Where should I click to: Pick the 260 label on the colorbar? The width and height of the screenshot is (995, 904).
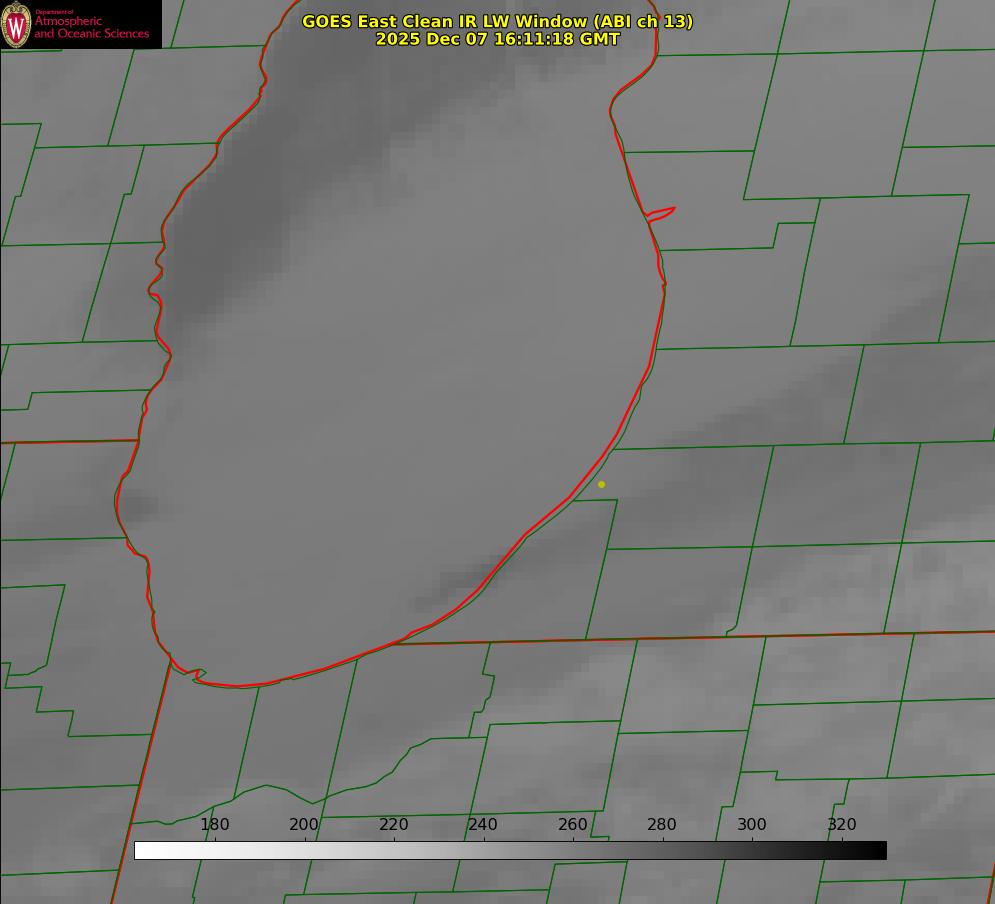tap(573, 824)
